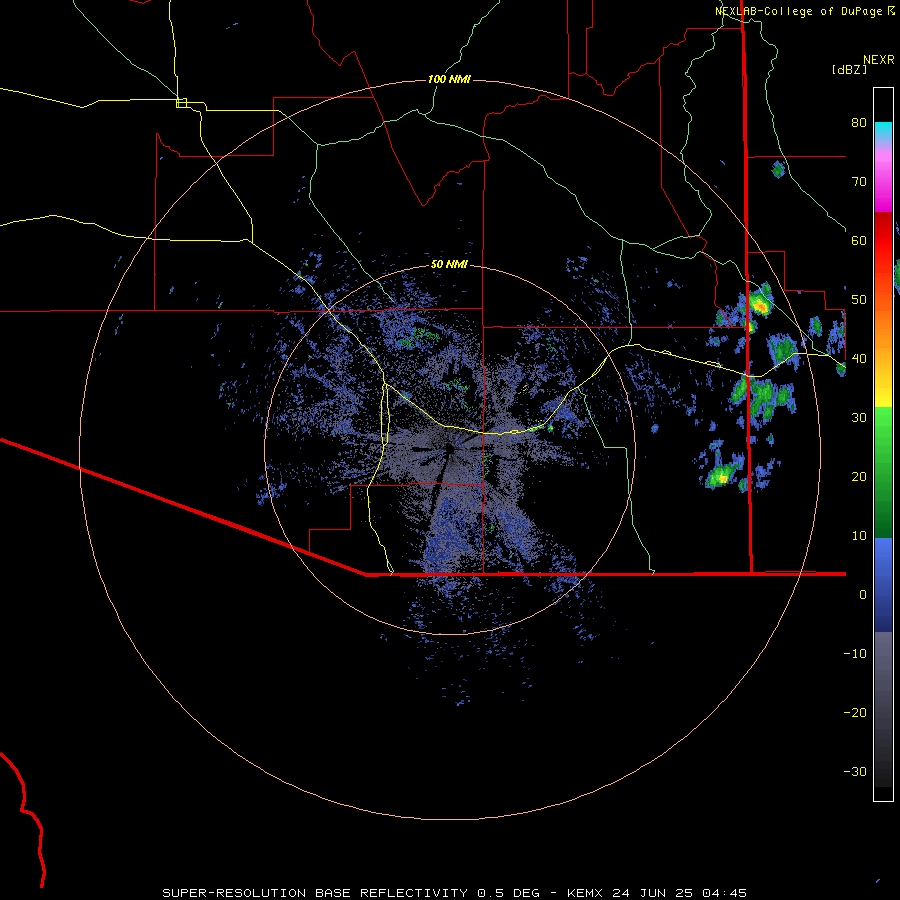Viewport: 900px width, 900px height.
Task: Click the 20 value on the dBZ scale
Action: click(859, 476)
